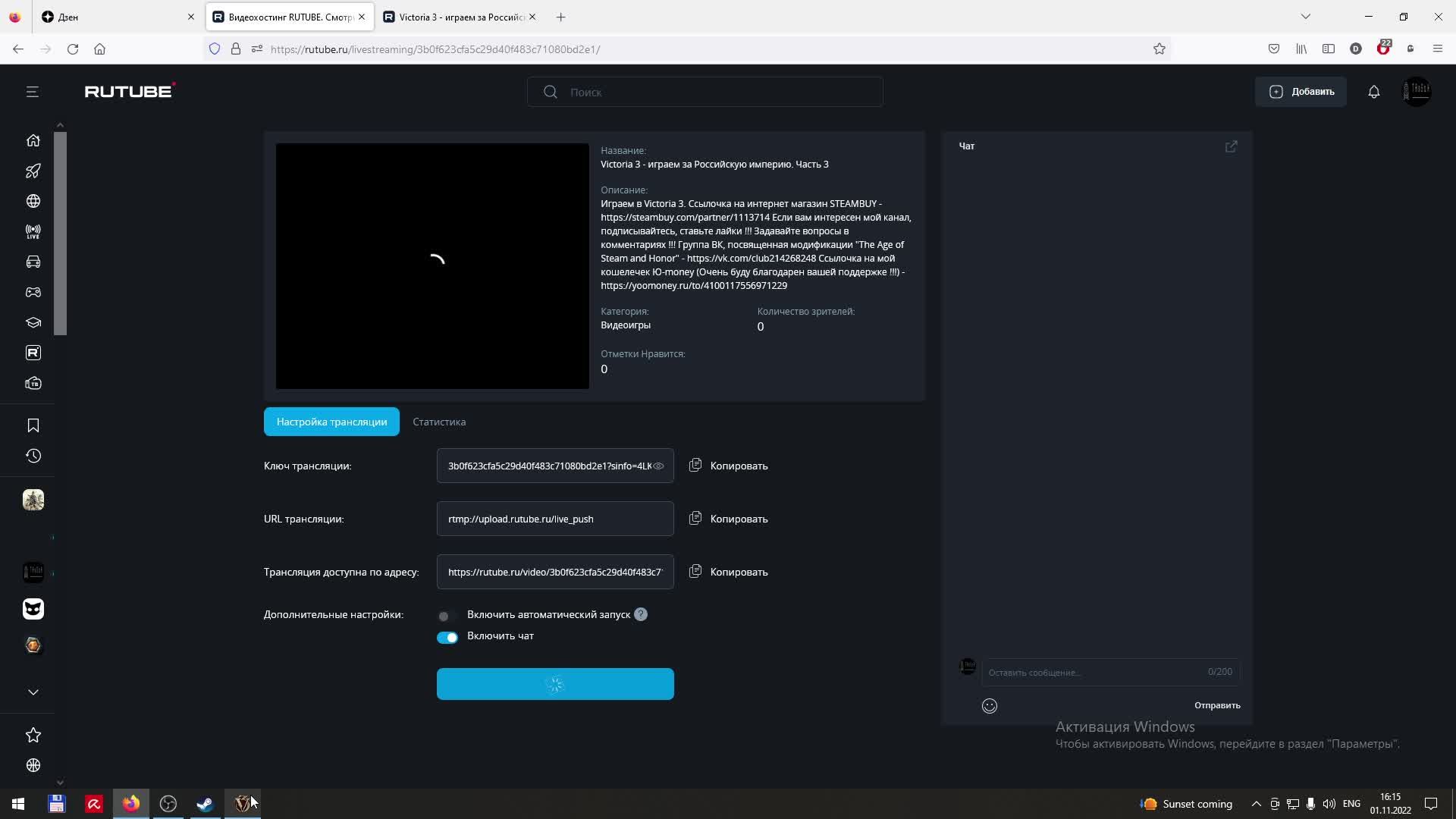Expand the sidebar with the chevron down arrow

33,692
